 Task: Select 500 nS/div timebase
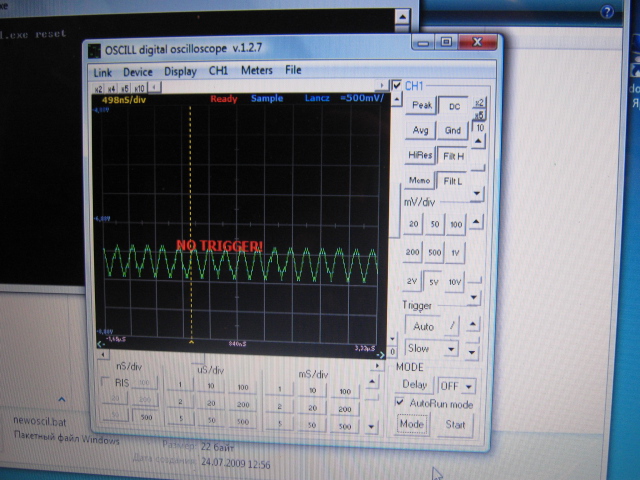tap(146, 417)
